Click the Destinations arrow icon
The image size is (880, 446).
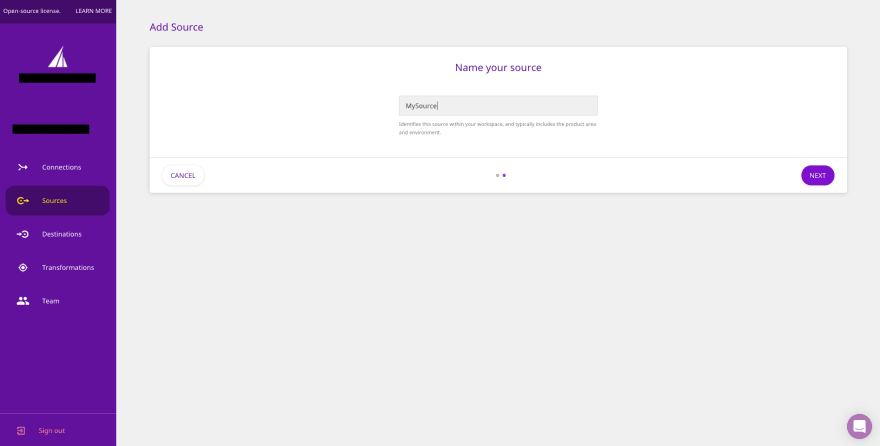[x=23, y=234]
